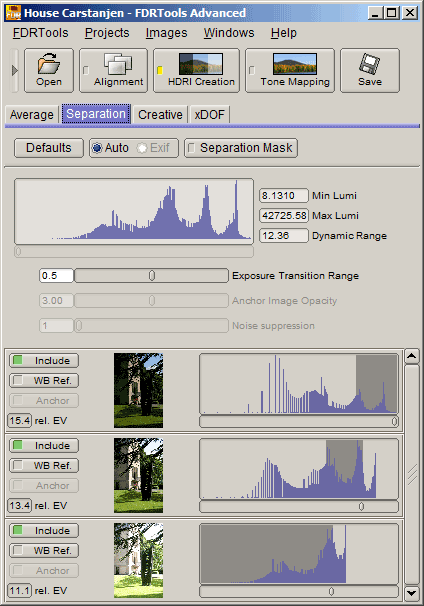Toggle Include for the 15.4 EV image

pyautogui.click(x=44, y=361)
